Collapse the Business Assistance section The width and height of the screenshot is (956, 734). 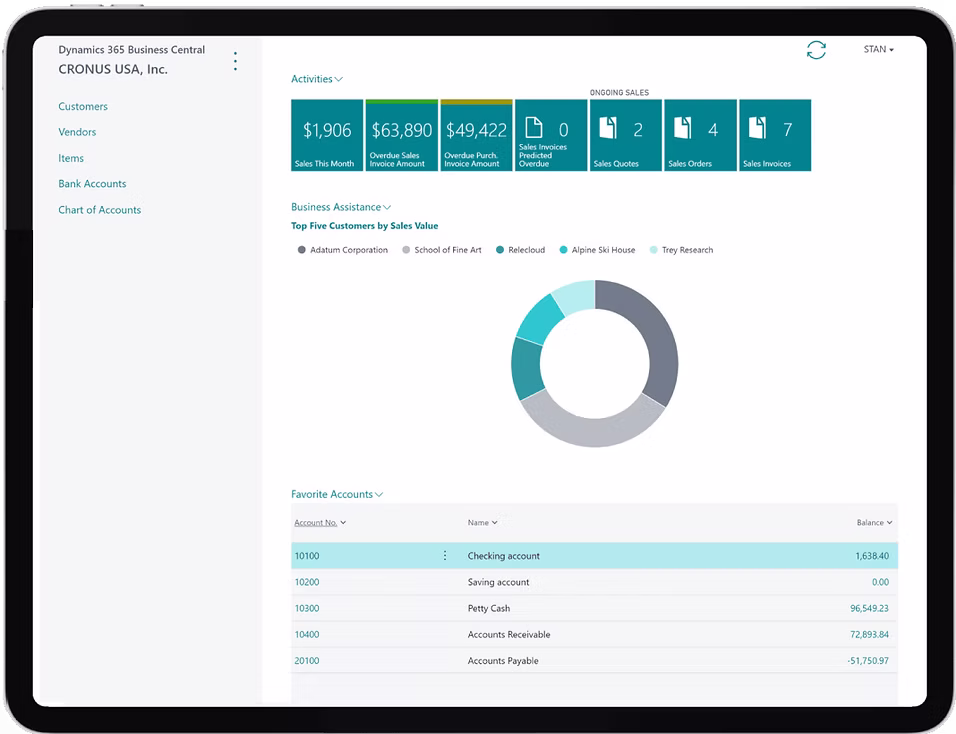[341, 207]
